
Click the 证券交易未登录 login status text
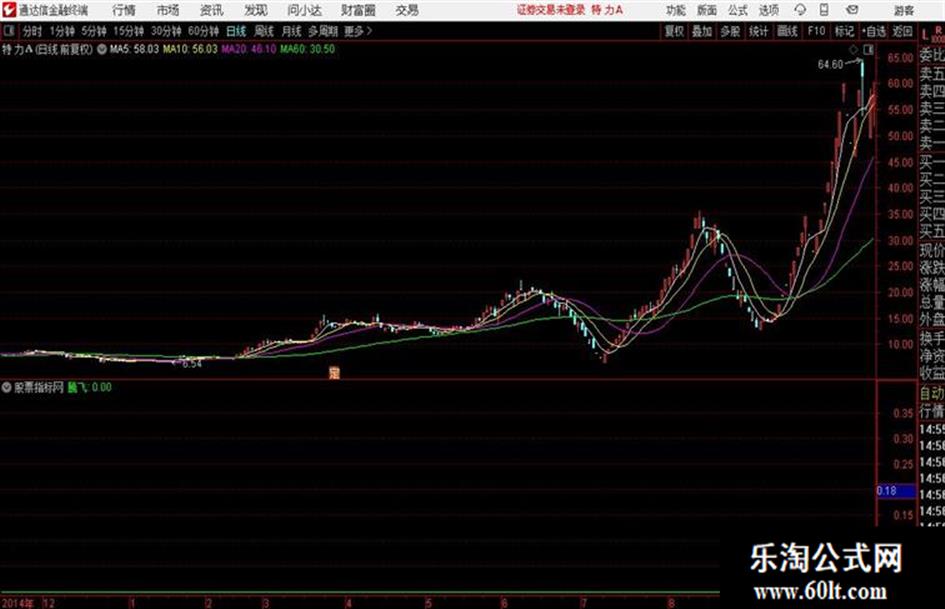[551, 10]
